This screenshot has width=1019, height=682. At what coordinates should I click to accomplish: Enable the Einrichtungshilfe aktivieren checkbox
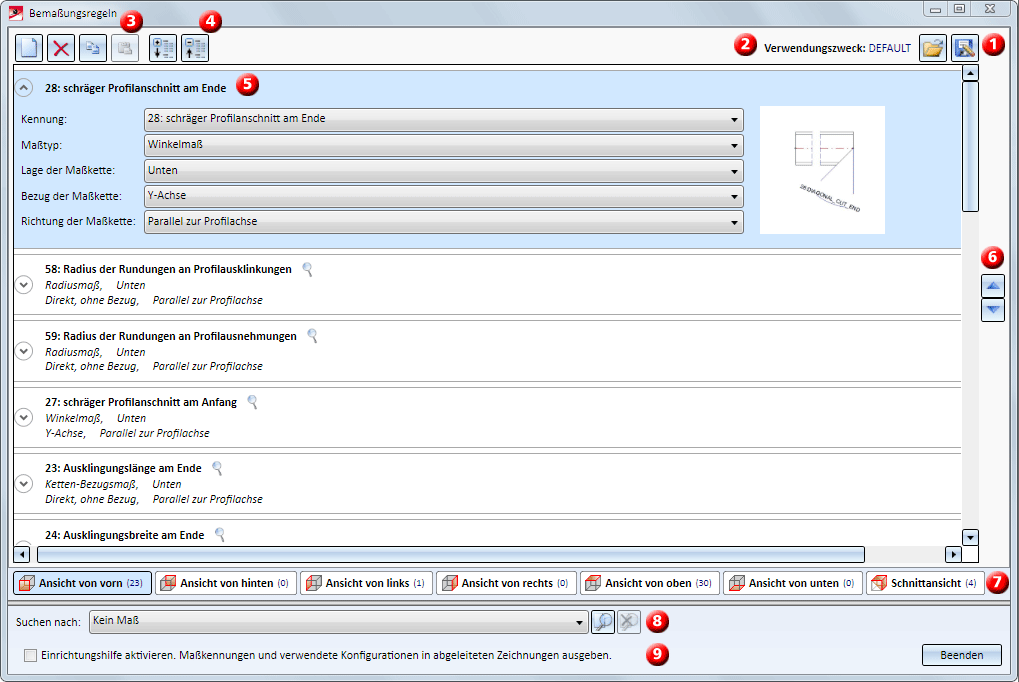31,655
